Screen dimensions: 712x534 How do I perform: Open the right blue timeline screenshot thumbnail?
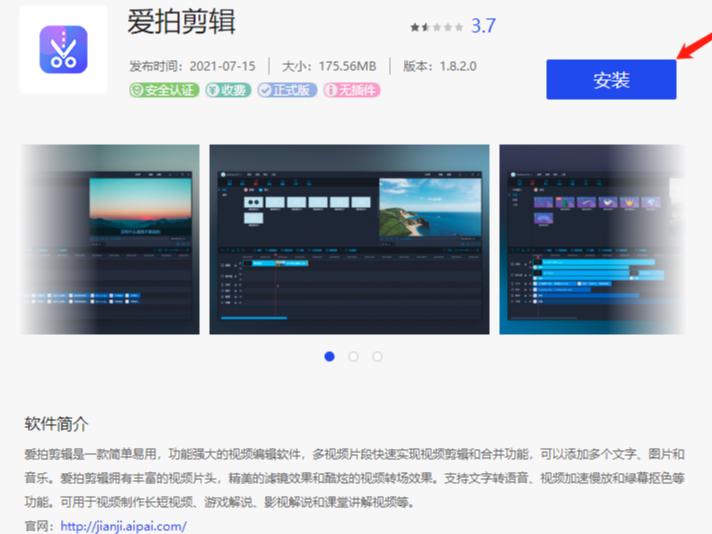[592, 239]
